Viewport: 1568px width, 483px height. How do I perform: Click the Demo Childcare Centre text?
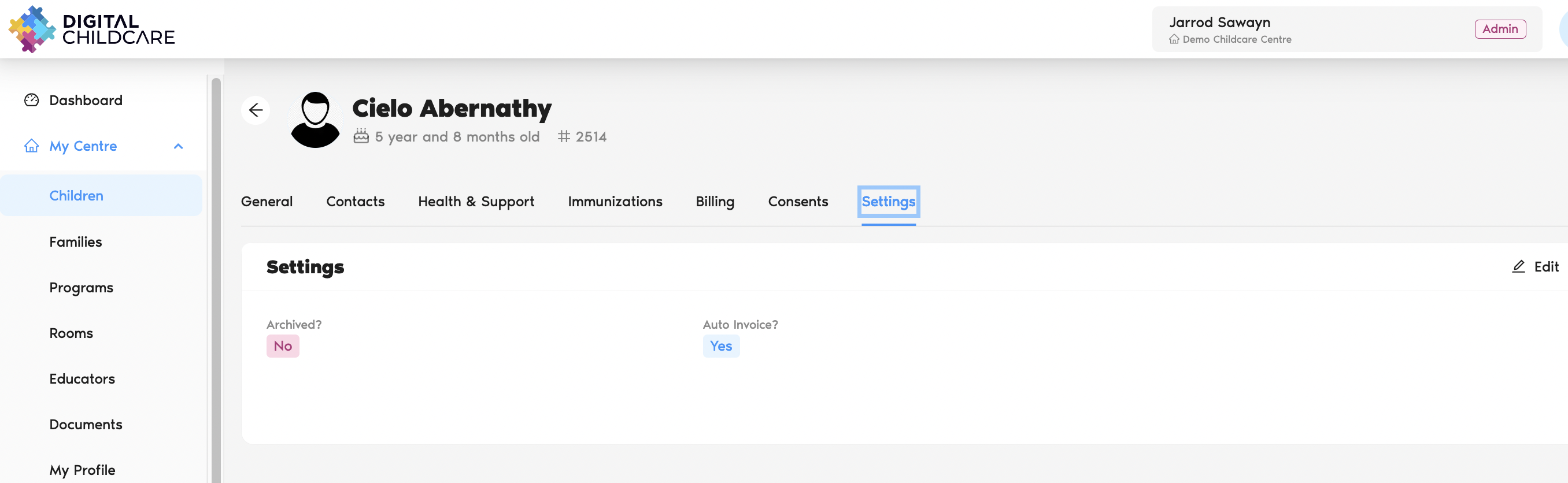click(1237, 39)
